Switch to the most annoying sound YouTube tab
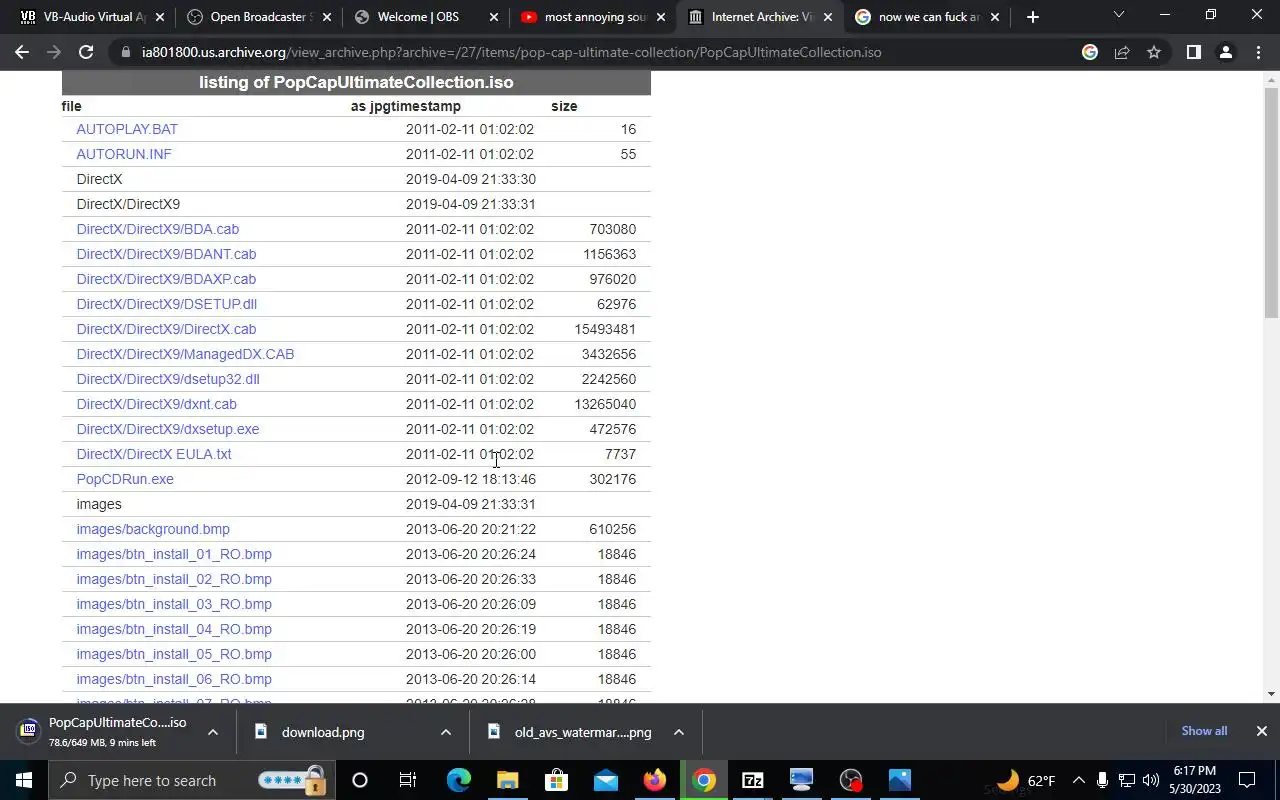The image size is (1280, 800). point(591,17)
